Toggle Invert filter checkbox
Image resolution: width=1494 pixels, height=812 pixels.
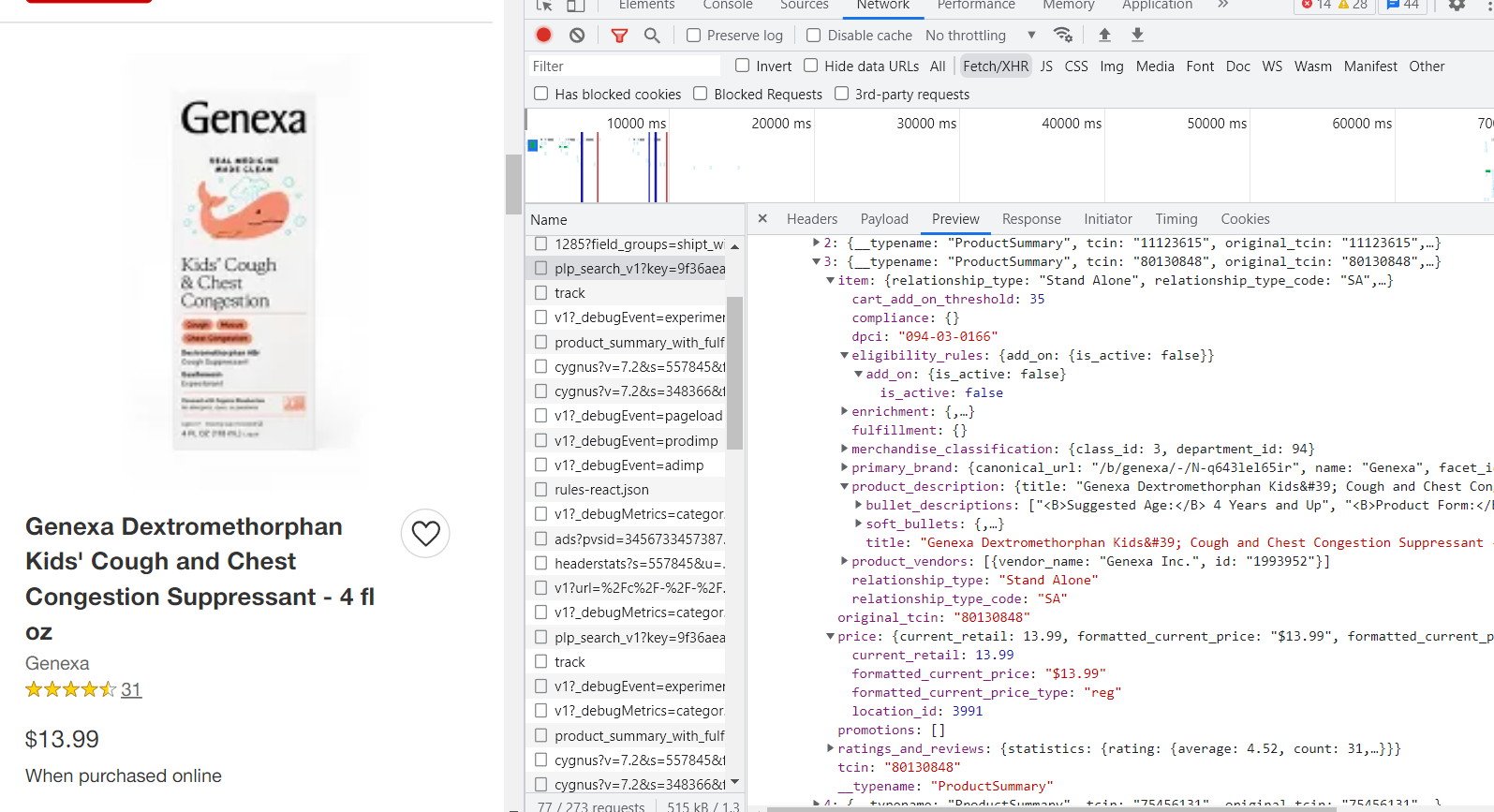pyautogui.click(x=742, y=66)
